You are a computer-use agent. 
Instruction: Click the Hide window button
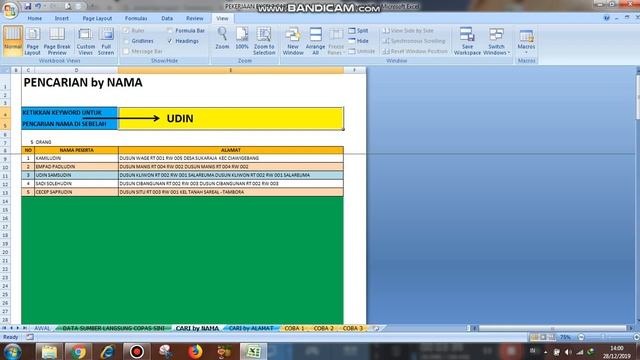[358, 41]
